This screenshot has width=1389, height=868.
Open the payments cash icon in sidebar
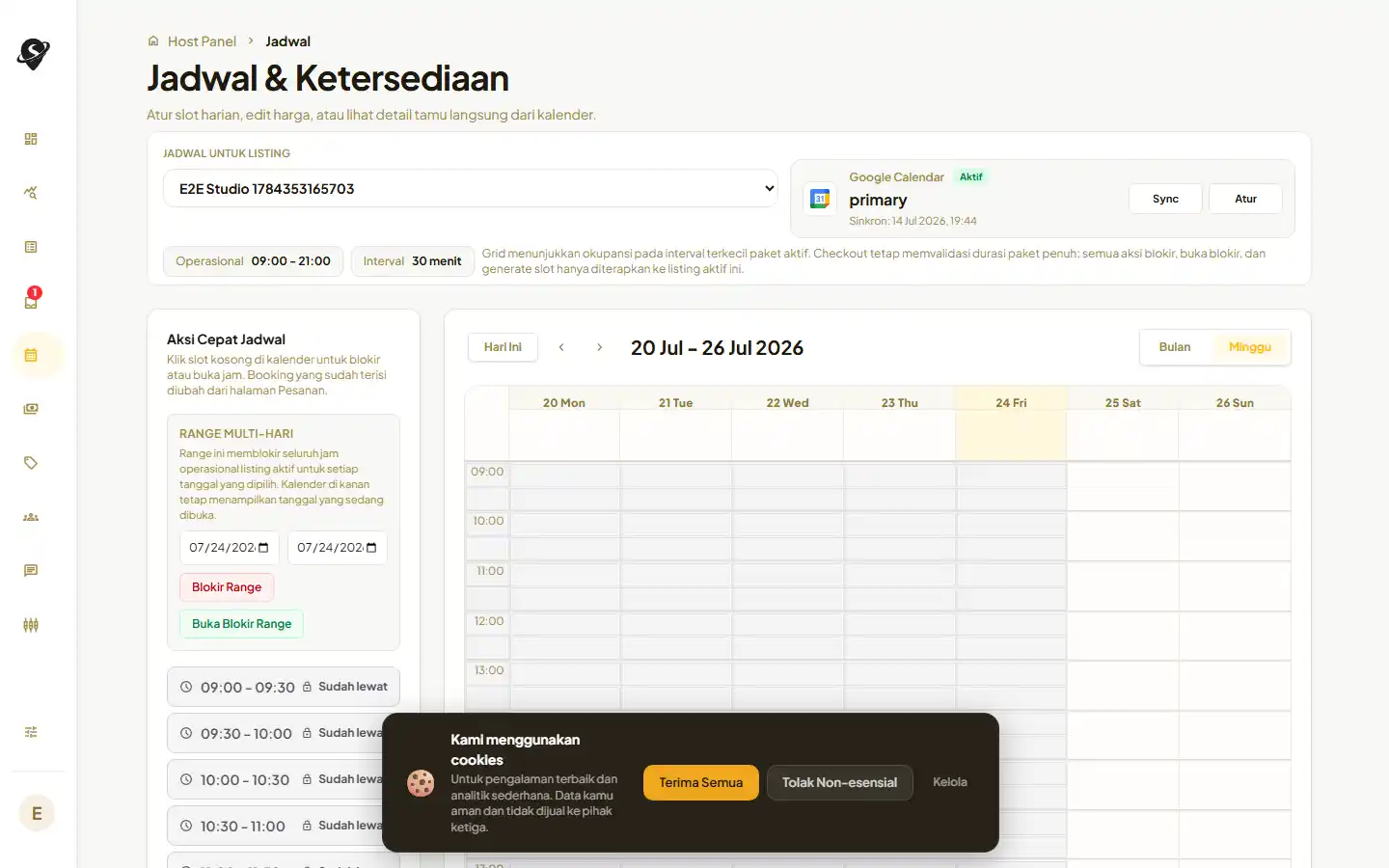[x=31, y=409]
